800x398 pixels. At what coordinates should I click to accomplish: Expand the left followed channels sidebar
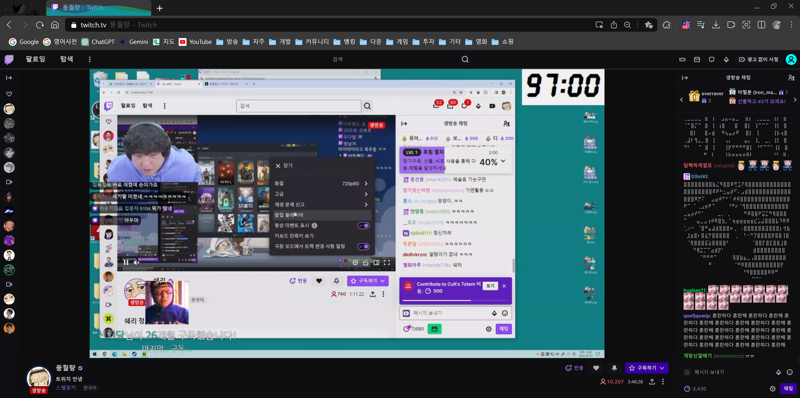[9, 78]
